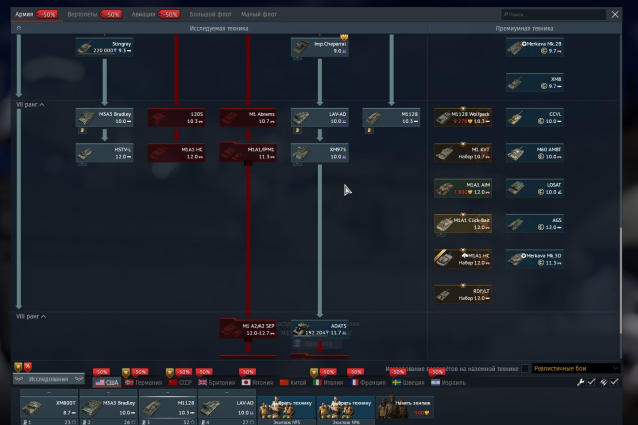Select the M1A1 Click-Bait premium tank

coord(462,223)
